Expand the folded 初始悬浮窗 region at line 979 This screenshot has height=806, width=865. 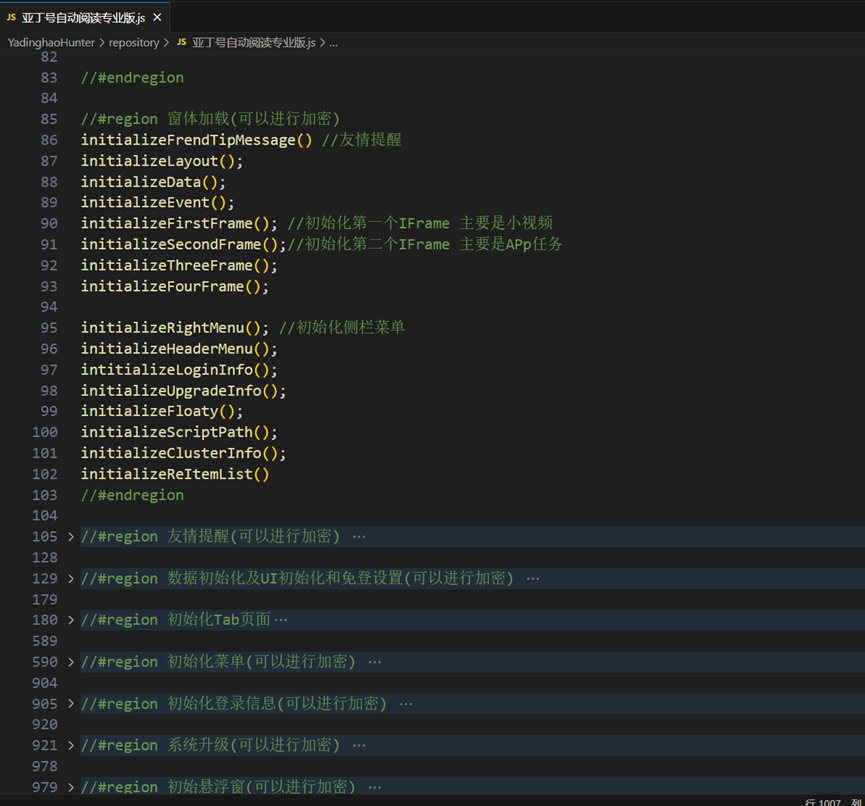tap(71, 787)
